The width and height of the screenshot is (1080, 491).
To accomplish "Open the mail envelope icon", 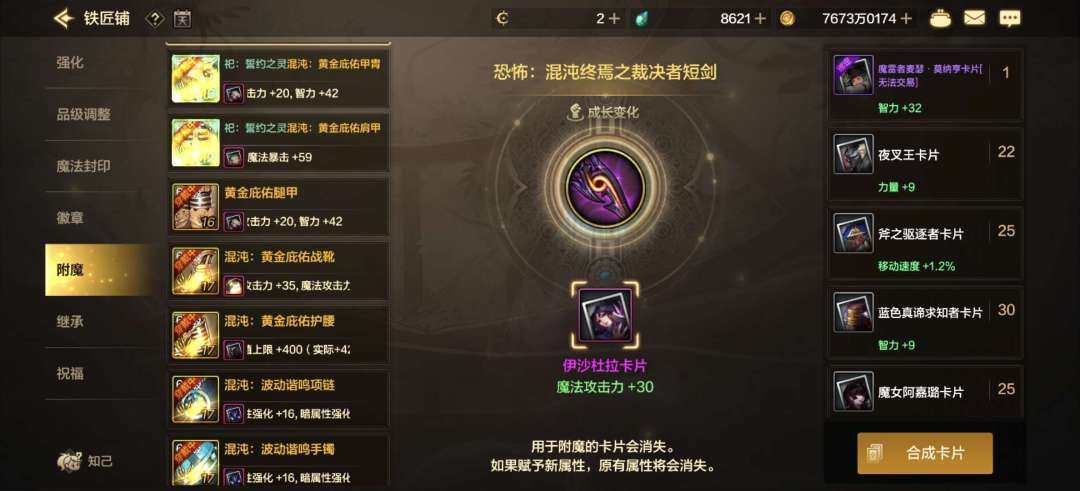I will (x=974, y=19).
